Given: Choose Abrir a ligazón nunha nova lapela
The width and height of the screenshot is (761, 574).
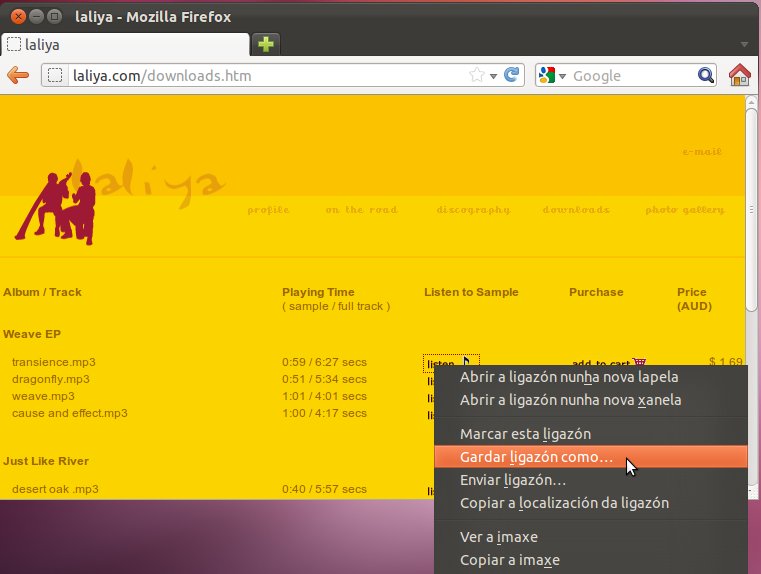Looking at the screenshot, I should coord(591,377).
